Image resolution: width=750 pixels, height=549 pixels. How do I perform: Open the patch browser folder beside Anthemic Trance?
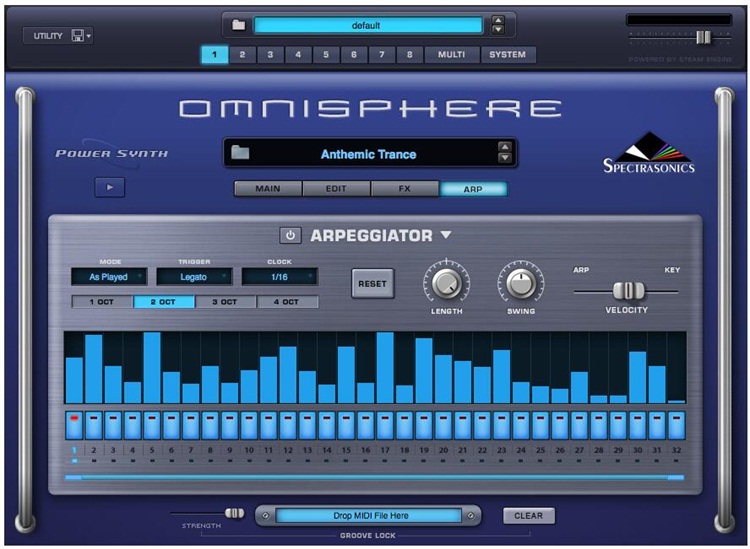pyautogui.click(x=240, y=153)
